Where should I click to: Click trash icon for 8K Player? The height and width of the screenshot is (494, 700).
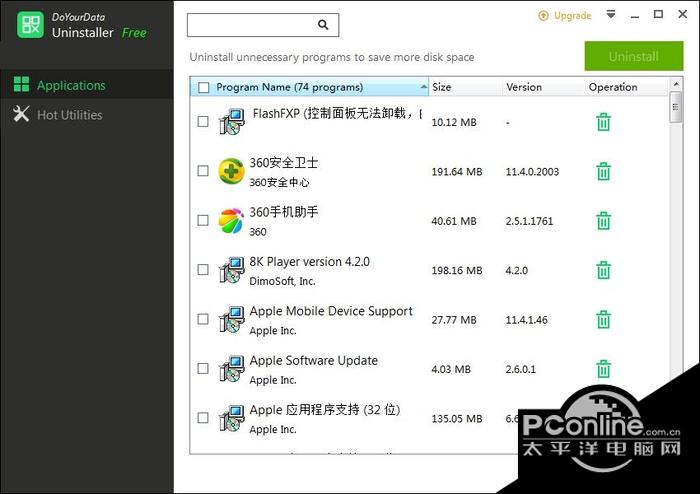click(603, 270)
